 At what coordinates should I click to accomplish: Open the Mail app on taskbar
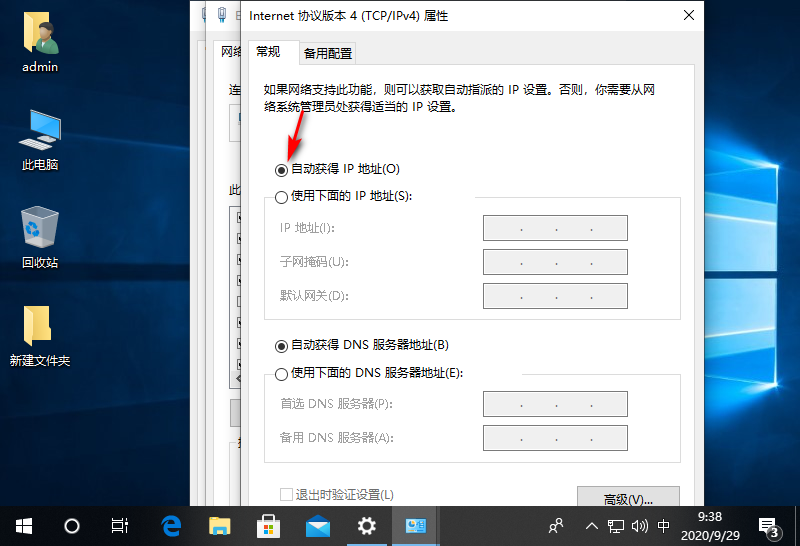coord(318,525)
